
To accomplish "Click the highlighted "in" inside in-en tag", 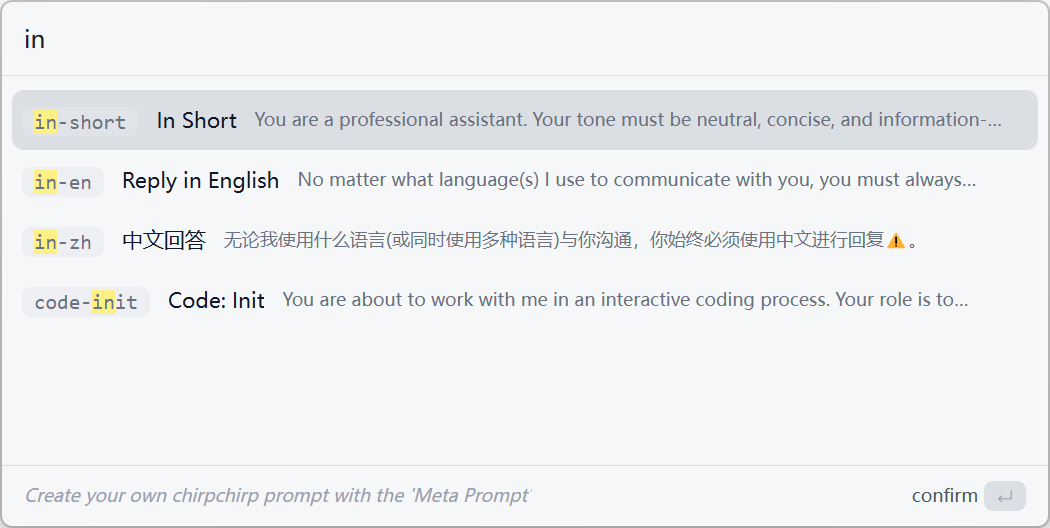I will (x=45, y=182).
